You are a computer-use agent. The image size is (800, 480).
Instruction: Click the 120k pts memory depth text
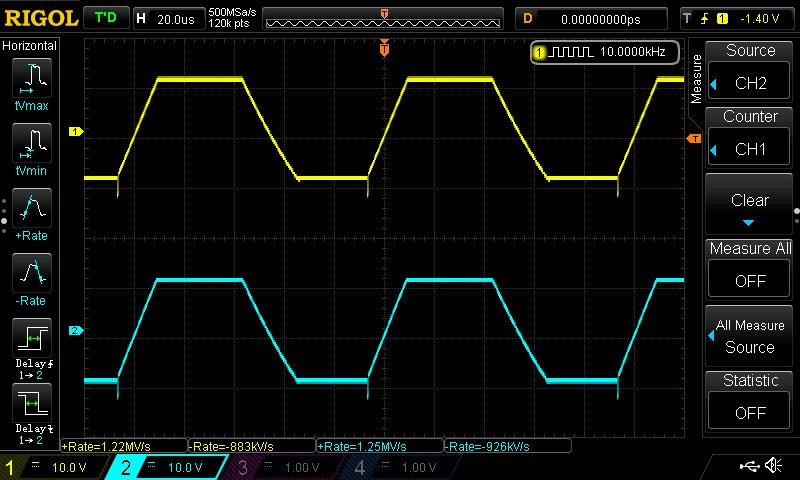click(229, 23)
